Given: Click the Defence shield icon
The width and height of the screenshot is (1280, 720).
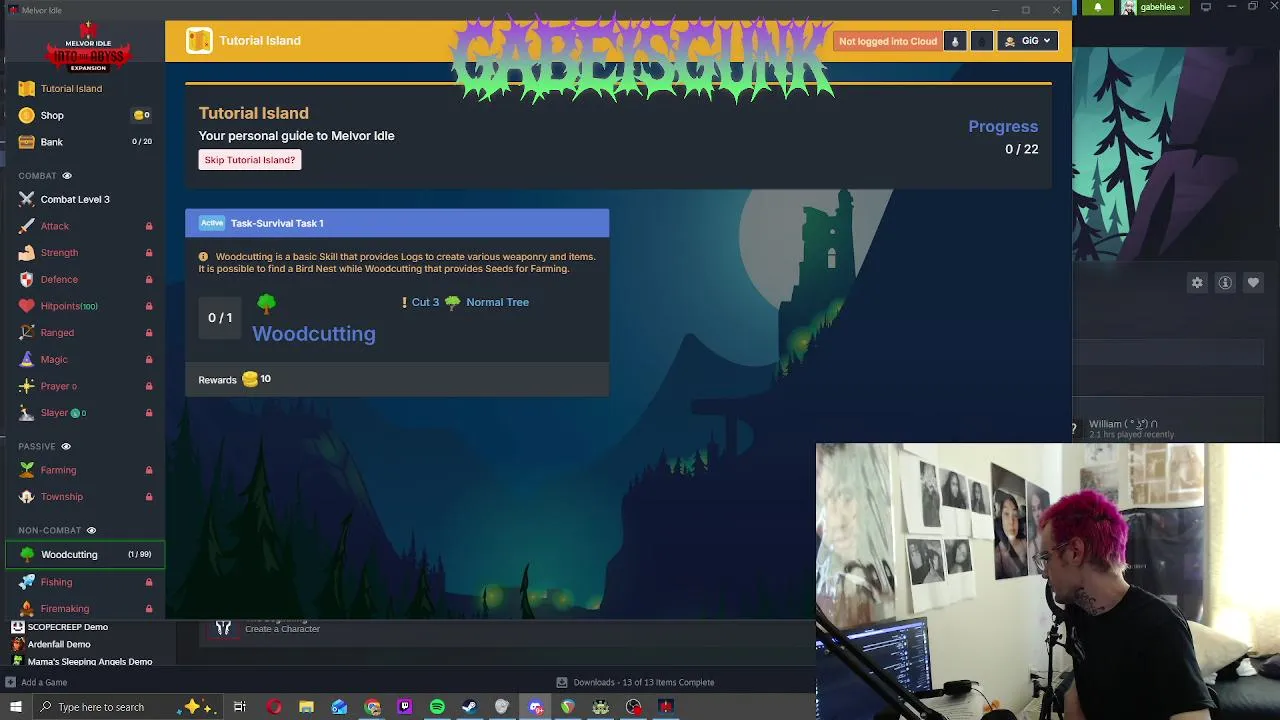Looking at the screenshot, I should click(27, 279).
